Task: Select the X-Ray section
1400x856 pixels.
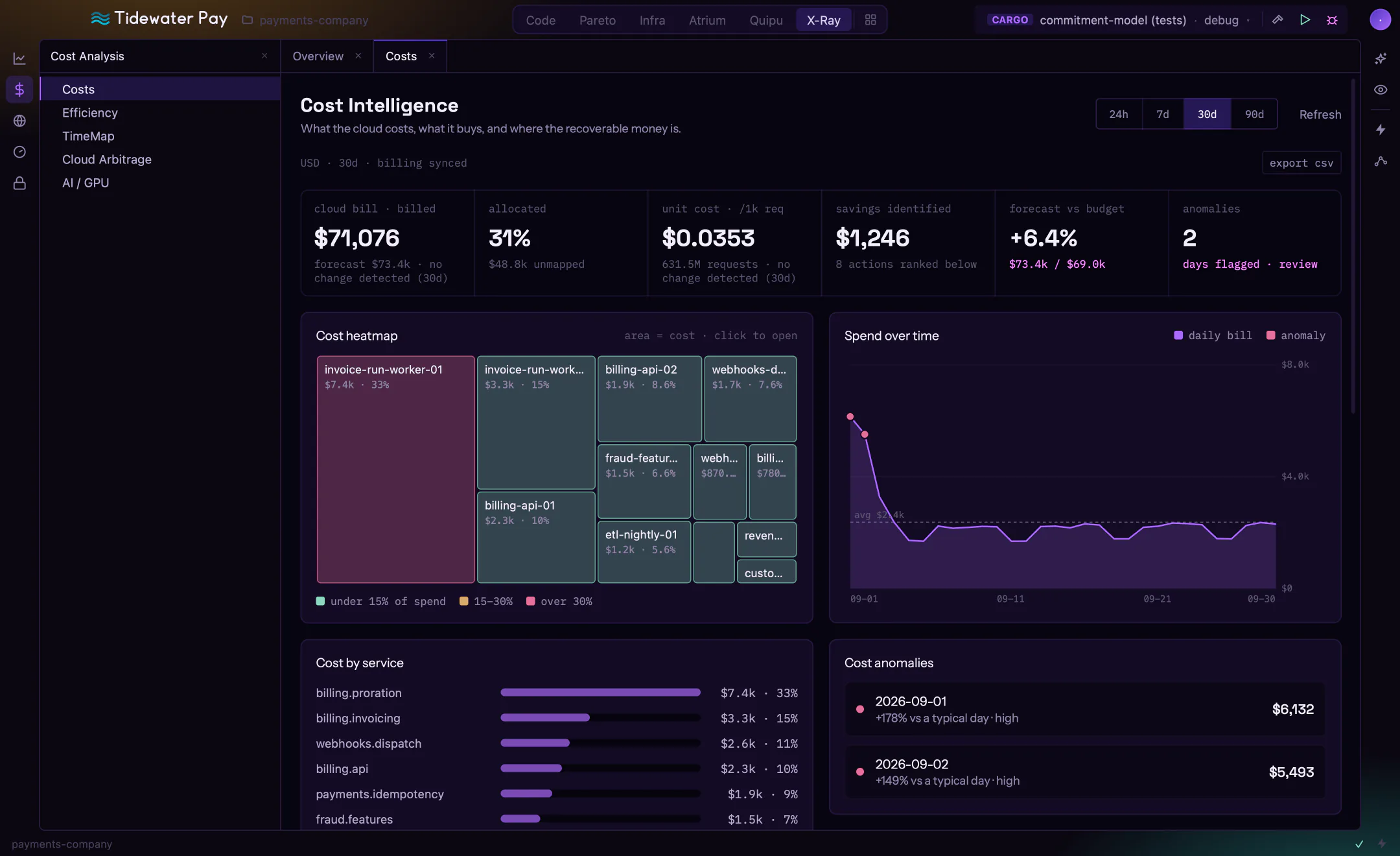Action: click(x=823, y=20)
